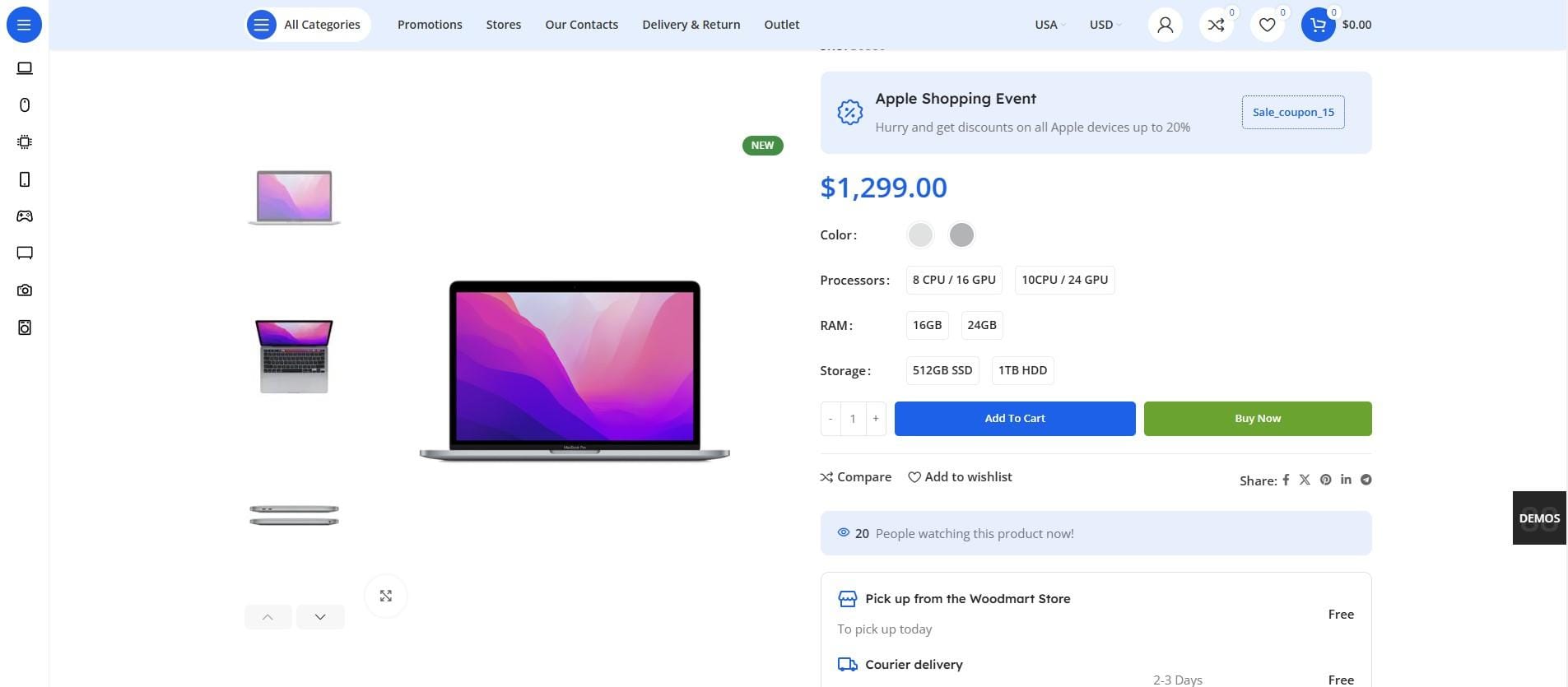Open the shopping cart icon
The image size is (1568, 687).
1318,25
